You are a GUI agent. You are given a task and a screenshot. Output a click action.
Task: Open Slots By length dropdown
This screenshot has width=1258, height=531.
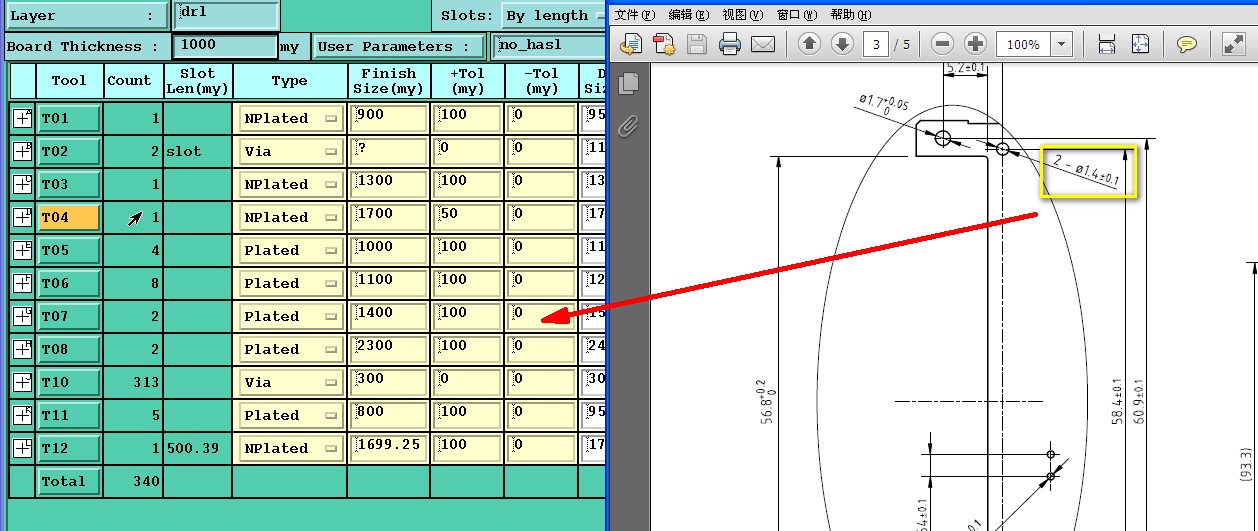pyautogui.click(x=552, y=15)
